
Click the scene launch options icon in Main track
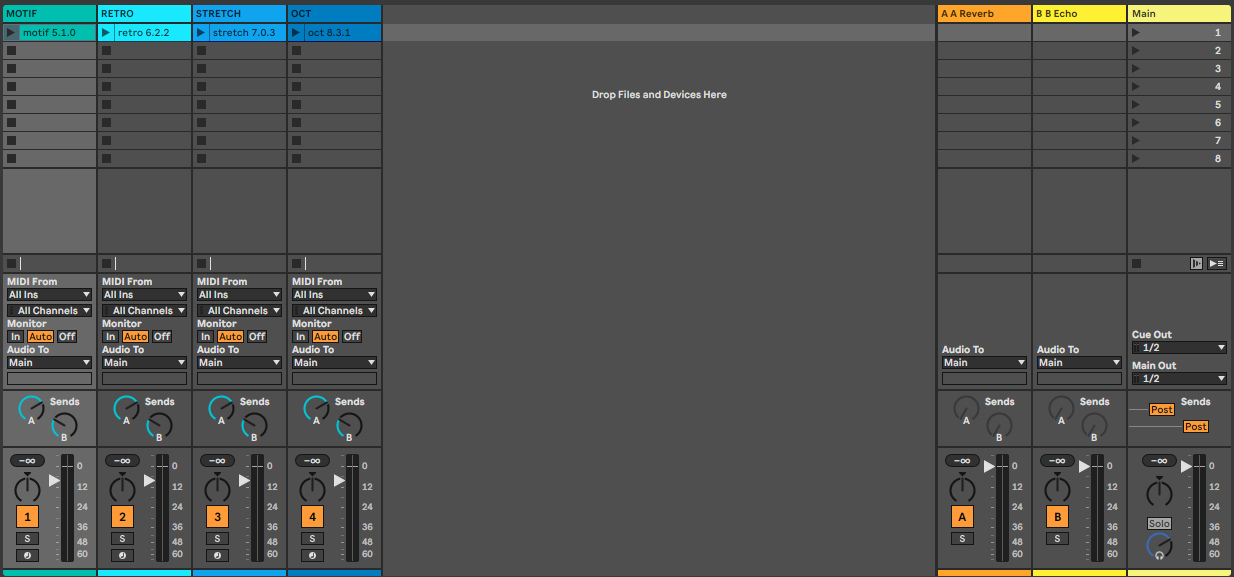pyautogui.click(x=1217, y=264)
